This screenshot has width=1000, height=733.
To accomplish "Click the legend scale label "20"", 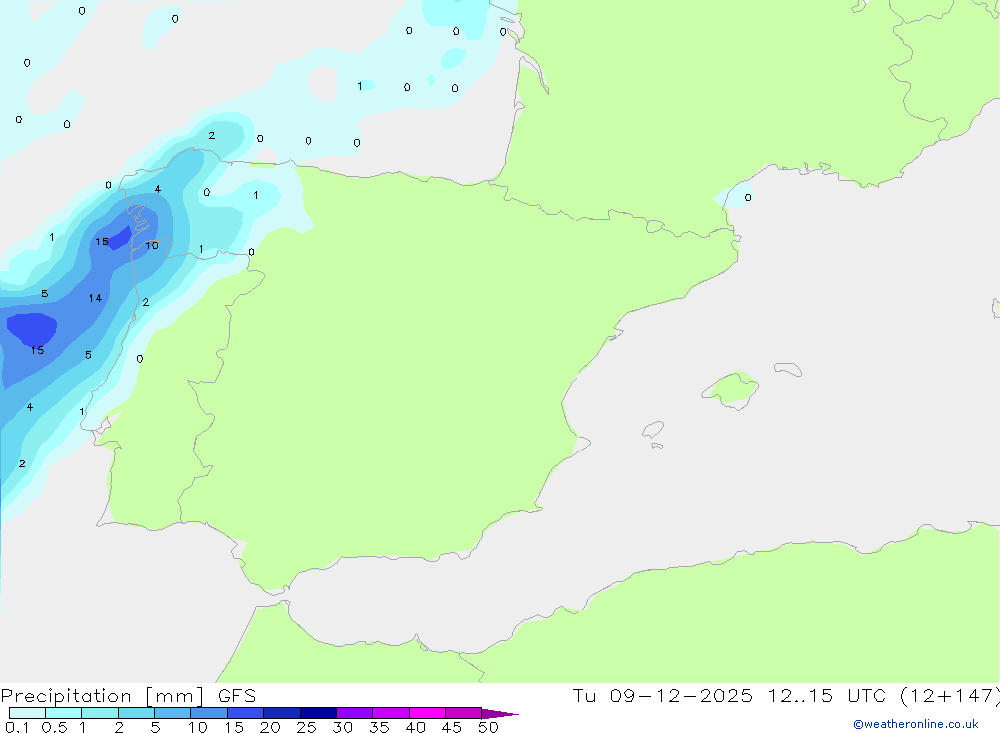I will pyautogui.click(x=270, y=727).
